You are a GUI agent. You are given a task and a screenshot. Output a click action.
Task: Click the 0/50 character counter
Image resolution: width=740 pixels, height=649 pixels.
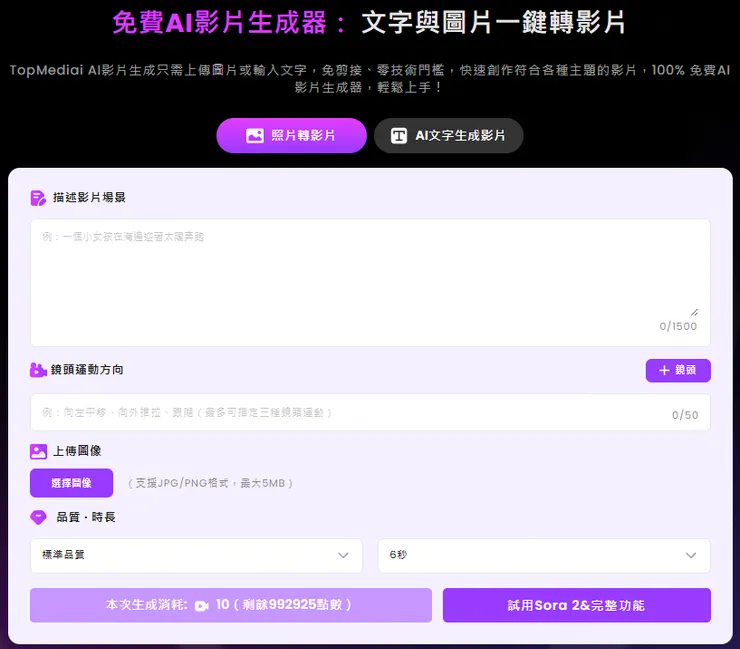tap(685, 415)
